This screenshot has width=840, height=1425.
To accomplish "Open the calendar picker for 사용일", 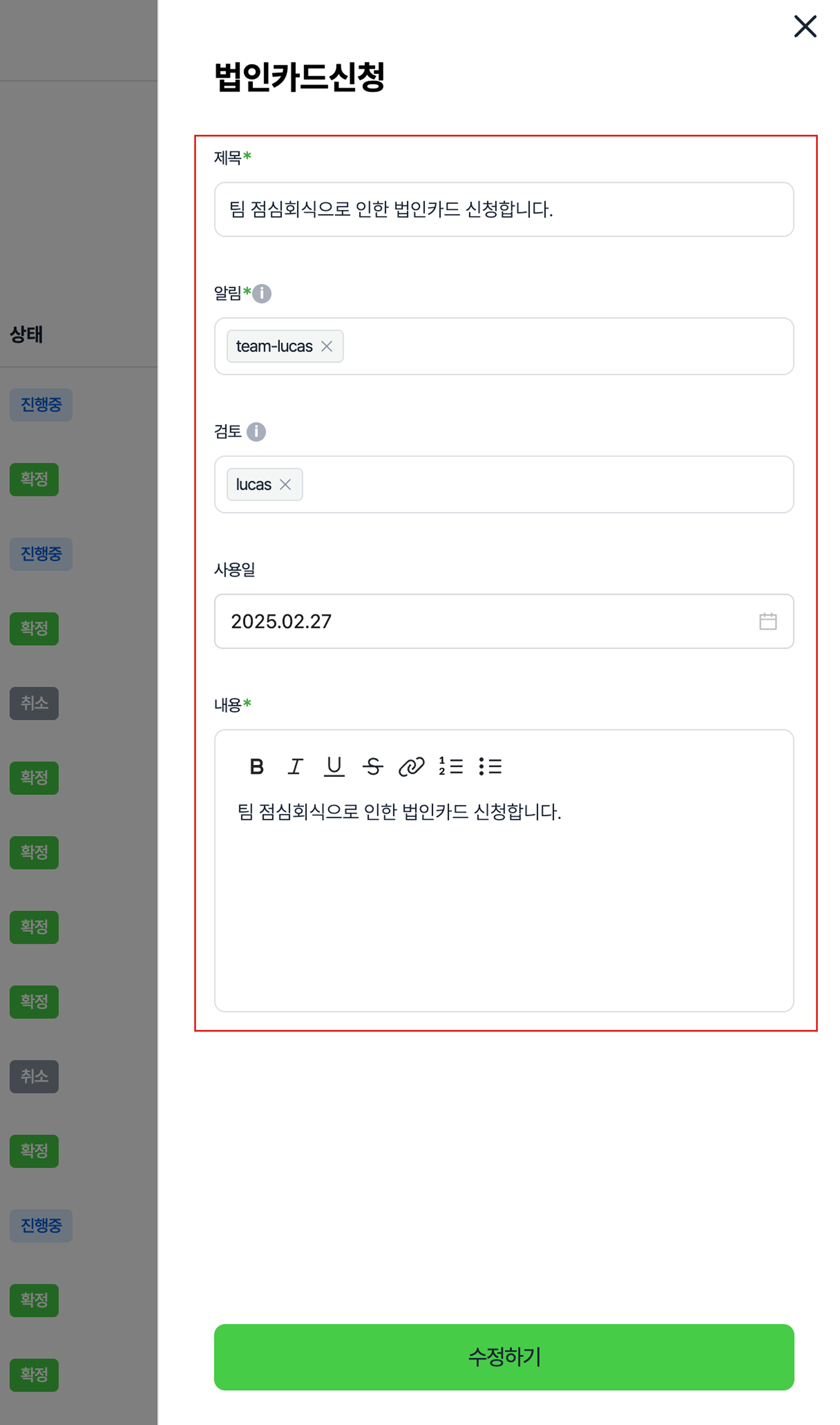I will point(768,621).
